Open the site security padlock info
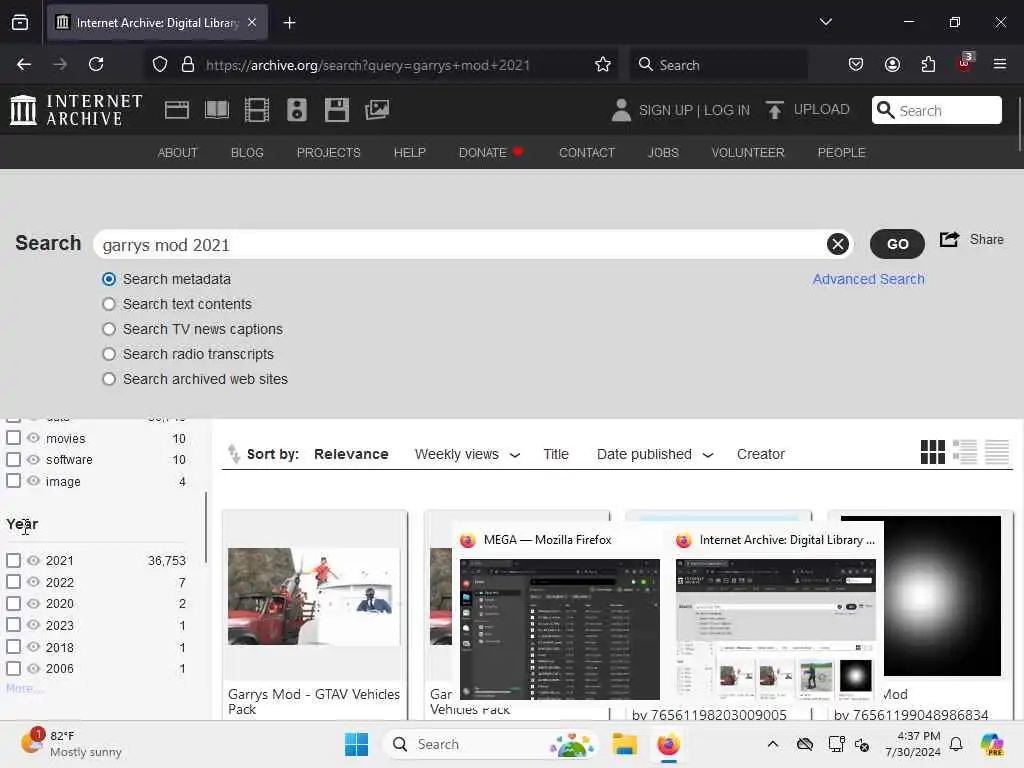 click(188, 64)
